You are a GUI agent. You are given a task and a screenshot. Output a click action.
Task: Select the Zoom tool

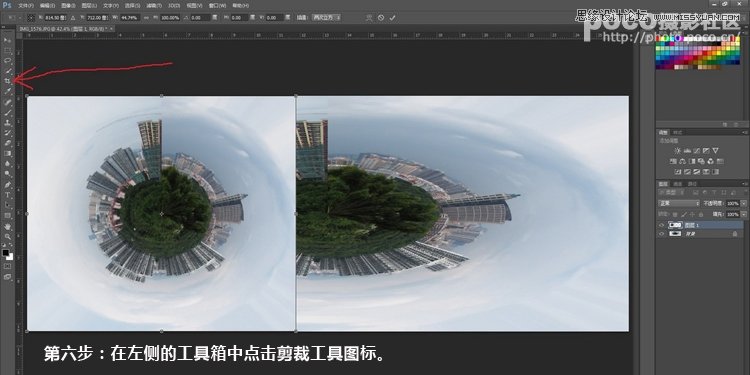[x=8, y=237]
